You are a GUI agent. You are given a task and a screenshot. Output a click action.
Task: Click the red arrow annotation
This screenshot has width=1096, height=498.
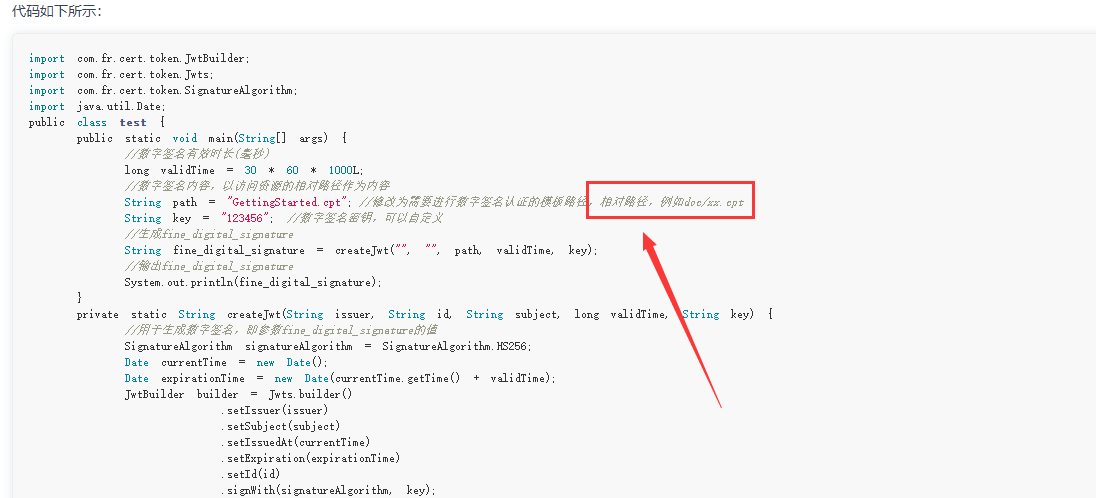[x=682, y=320]
